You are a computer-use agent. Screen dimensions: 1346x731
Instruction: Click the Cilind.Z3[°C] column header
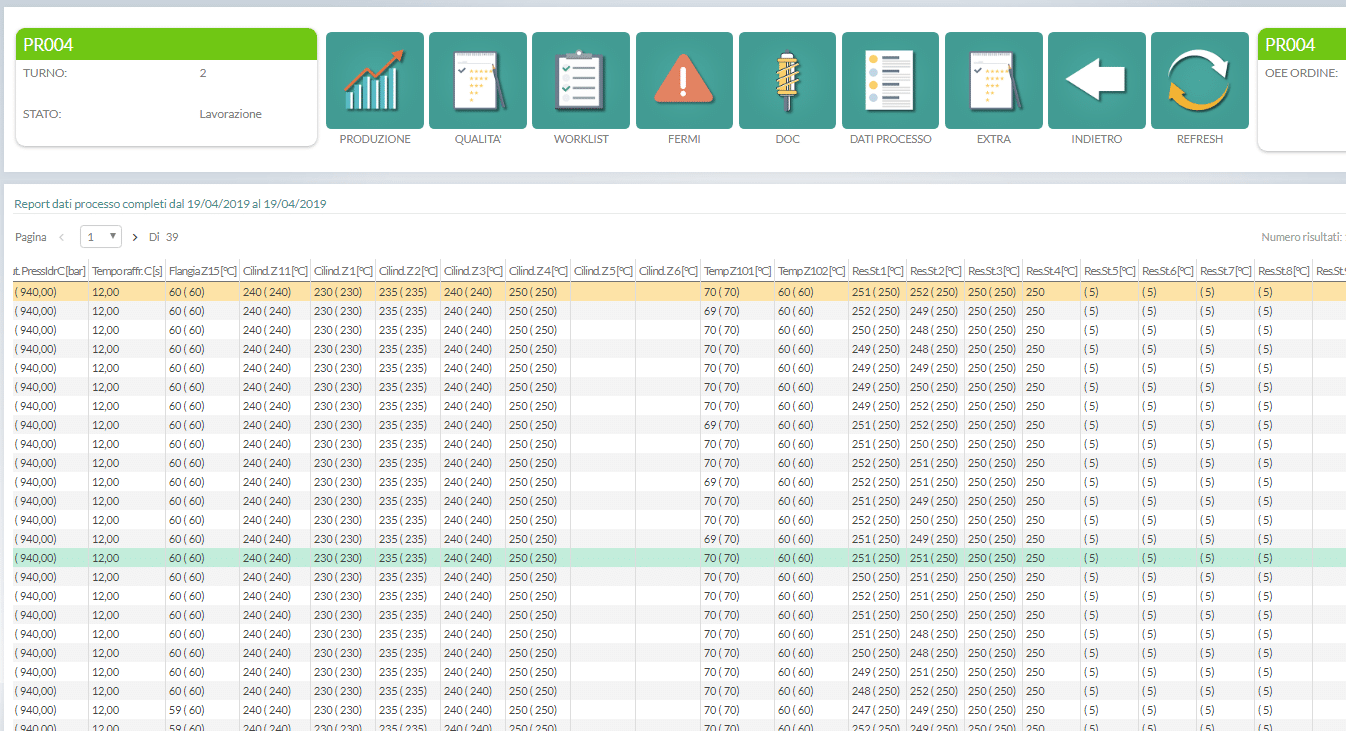[x=473, y=271]
